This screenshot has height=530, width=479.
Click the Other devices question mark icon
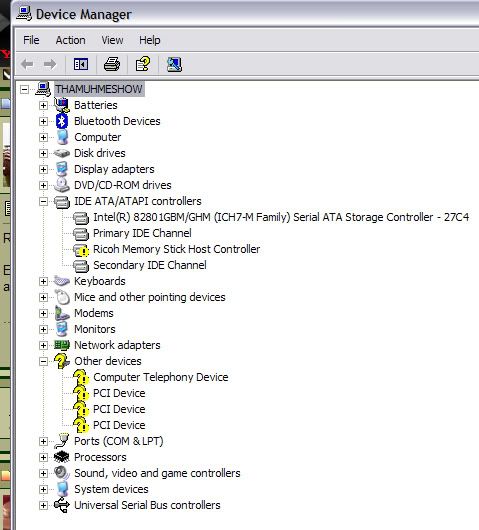(x=62, y=361)
